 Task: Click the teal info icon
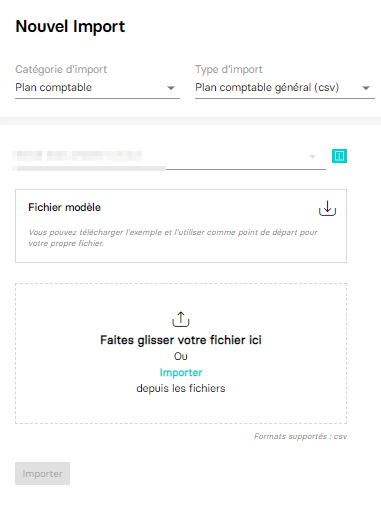(339, 156)
